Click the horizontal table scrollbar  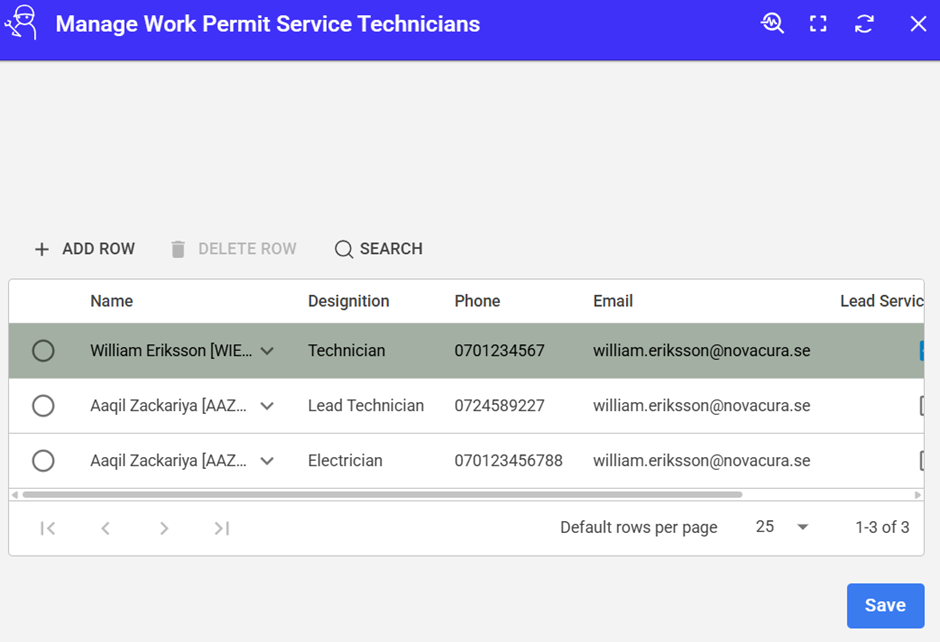coord(380,495)
